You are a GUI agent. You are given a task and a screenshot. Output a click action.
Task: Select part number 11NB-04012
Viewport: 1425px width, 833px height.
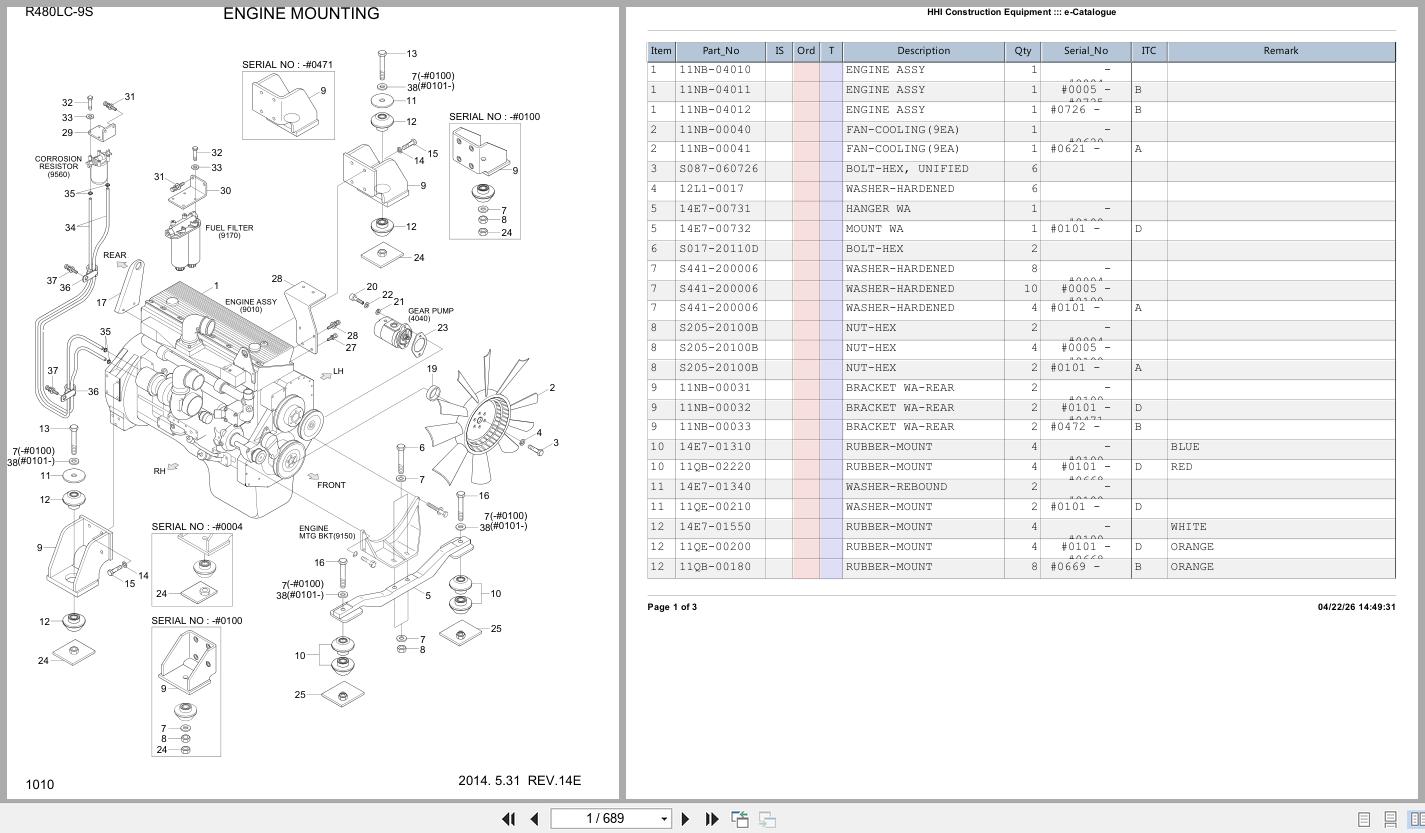(715, 110)
